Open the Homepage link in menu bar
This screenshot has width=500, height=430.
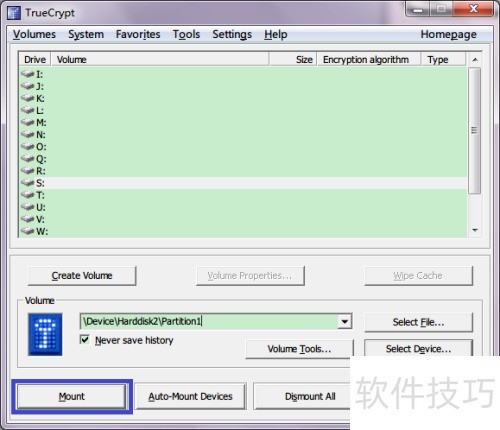(448, 34)
